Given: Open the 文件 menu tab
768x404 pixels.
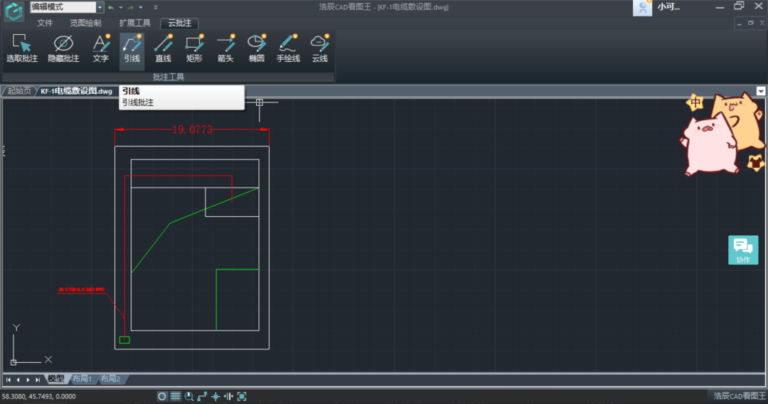Looking at the screenshot, I should pyautogui.click(x=45, y=21).
